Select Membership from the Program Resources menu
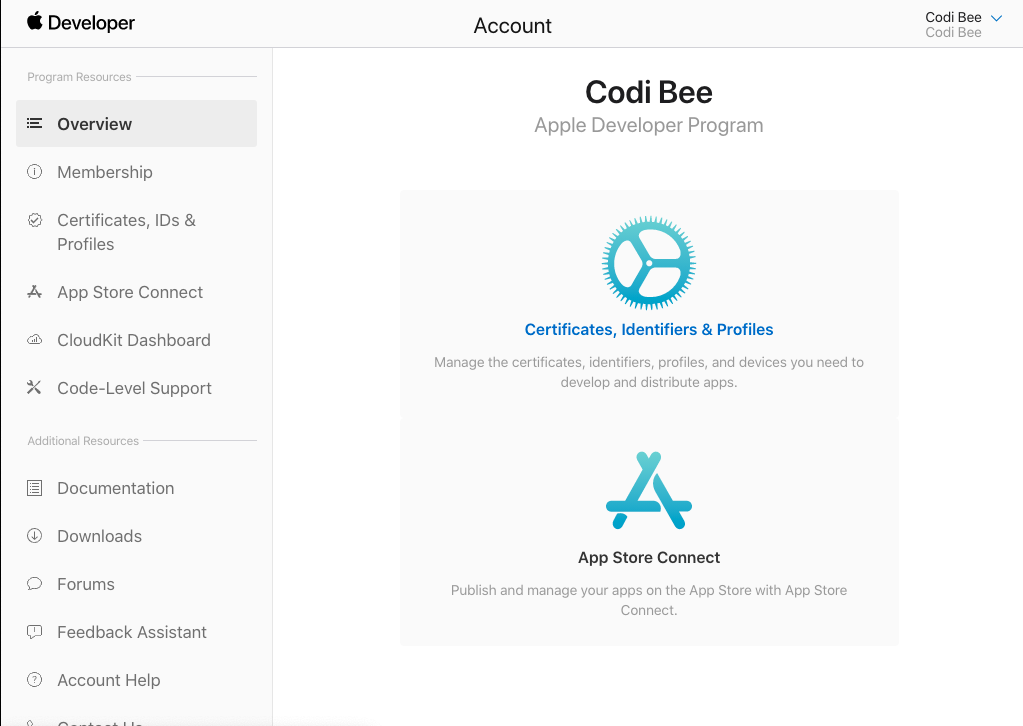The height and width of the screenshot is (726, 1023). 105,171
